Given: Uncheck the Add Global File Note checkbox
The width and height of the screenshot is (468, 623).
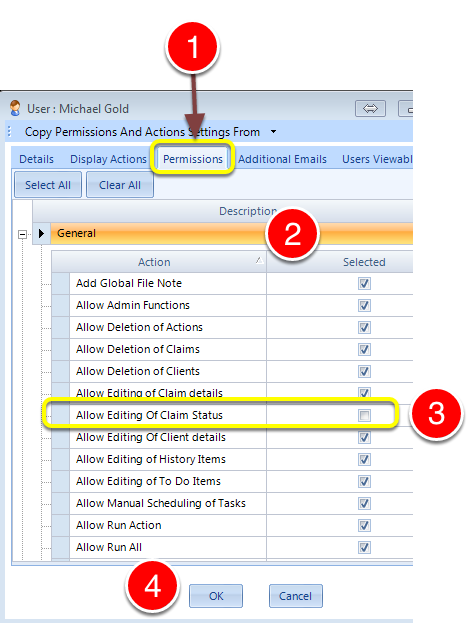Looking at the screenshot, I should (x=364, y=284).
